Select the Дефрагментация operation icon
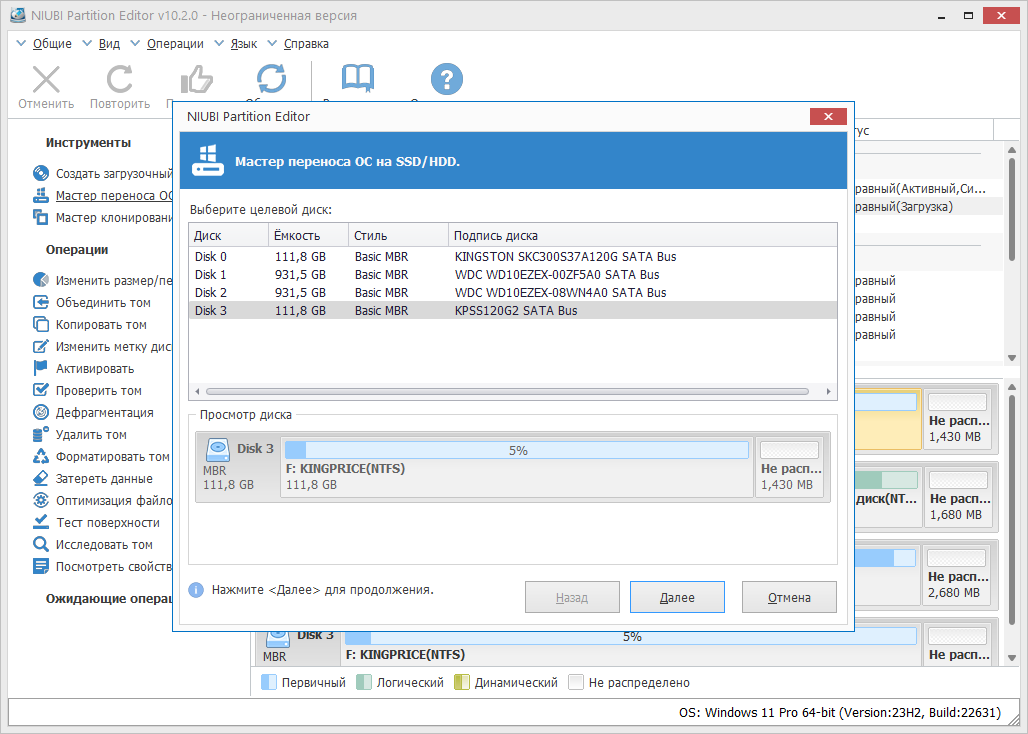Screen dimensions: 1028x734 click(x=41, y=412)
